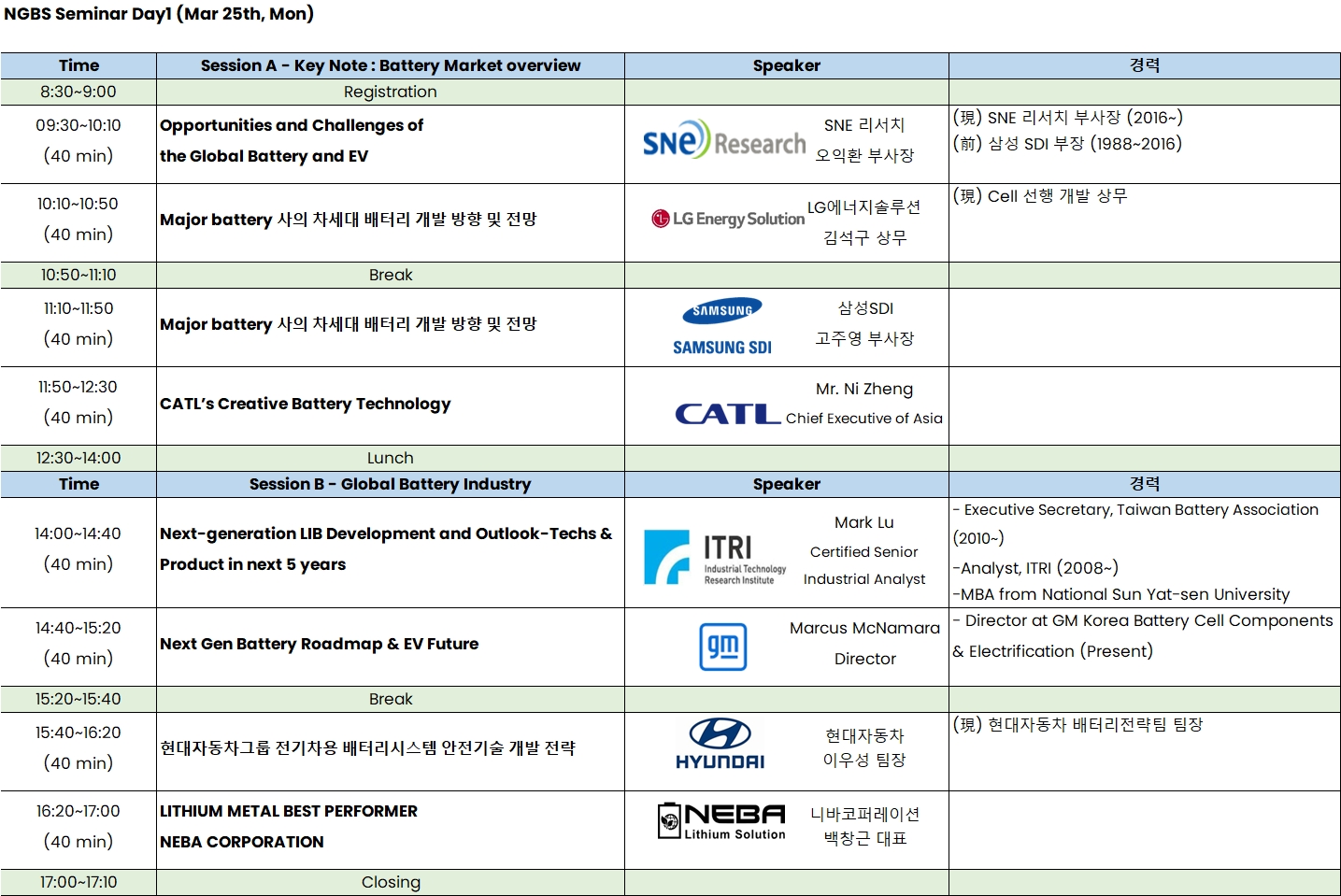1341x896 pixels.
Task: Click the 8:30~9:00 time cell
Action: (x=78, y=92)
